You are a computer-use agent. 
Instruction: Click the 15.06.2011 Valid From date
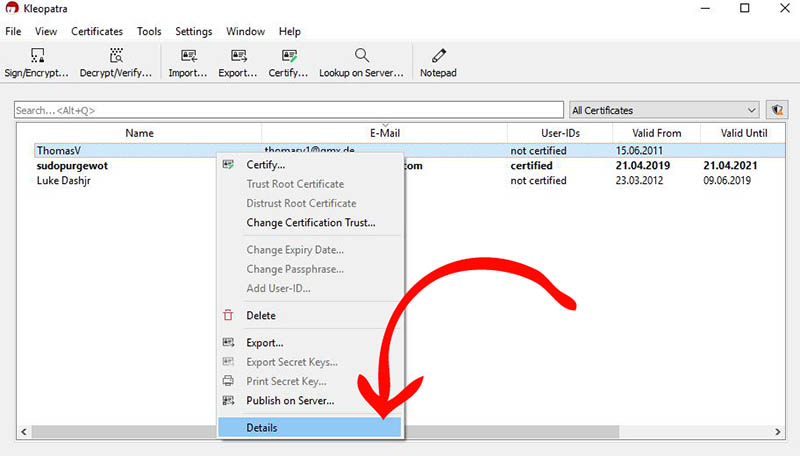click(639, 150)
